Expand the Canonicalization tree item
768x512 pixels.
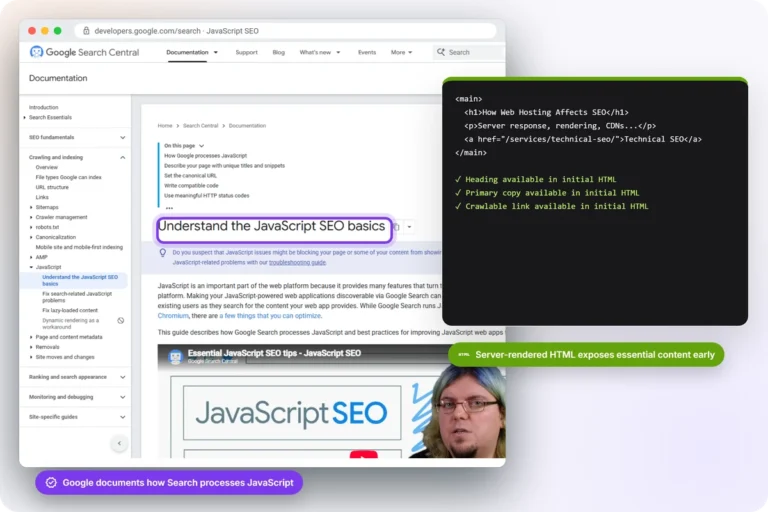pos(55,237)
